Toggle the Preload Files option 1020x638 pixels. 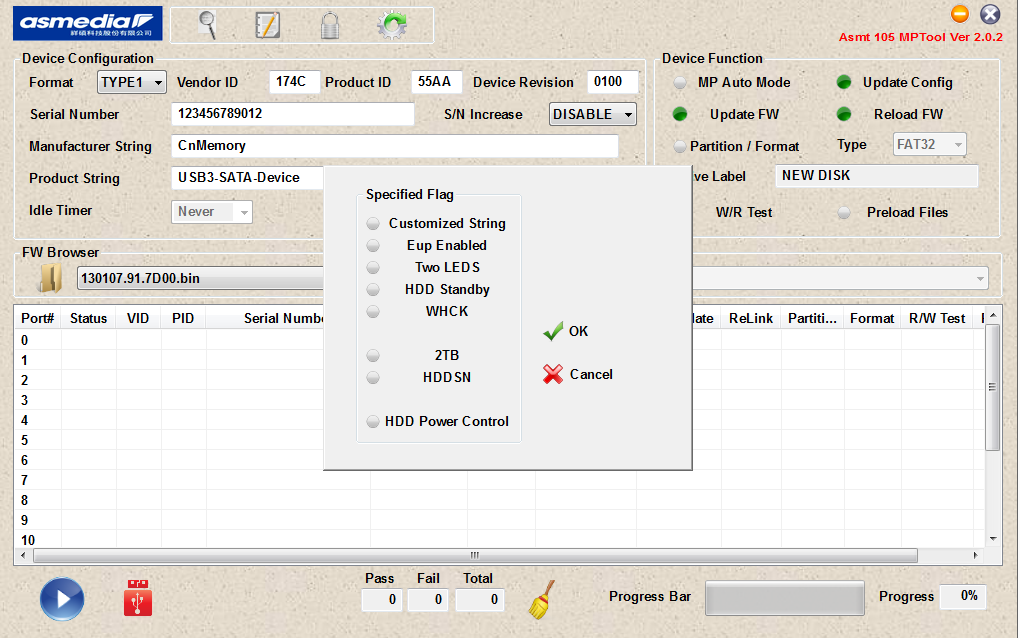(844, 213)
